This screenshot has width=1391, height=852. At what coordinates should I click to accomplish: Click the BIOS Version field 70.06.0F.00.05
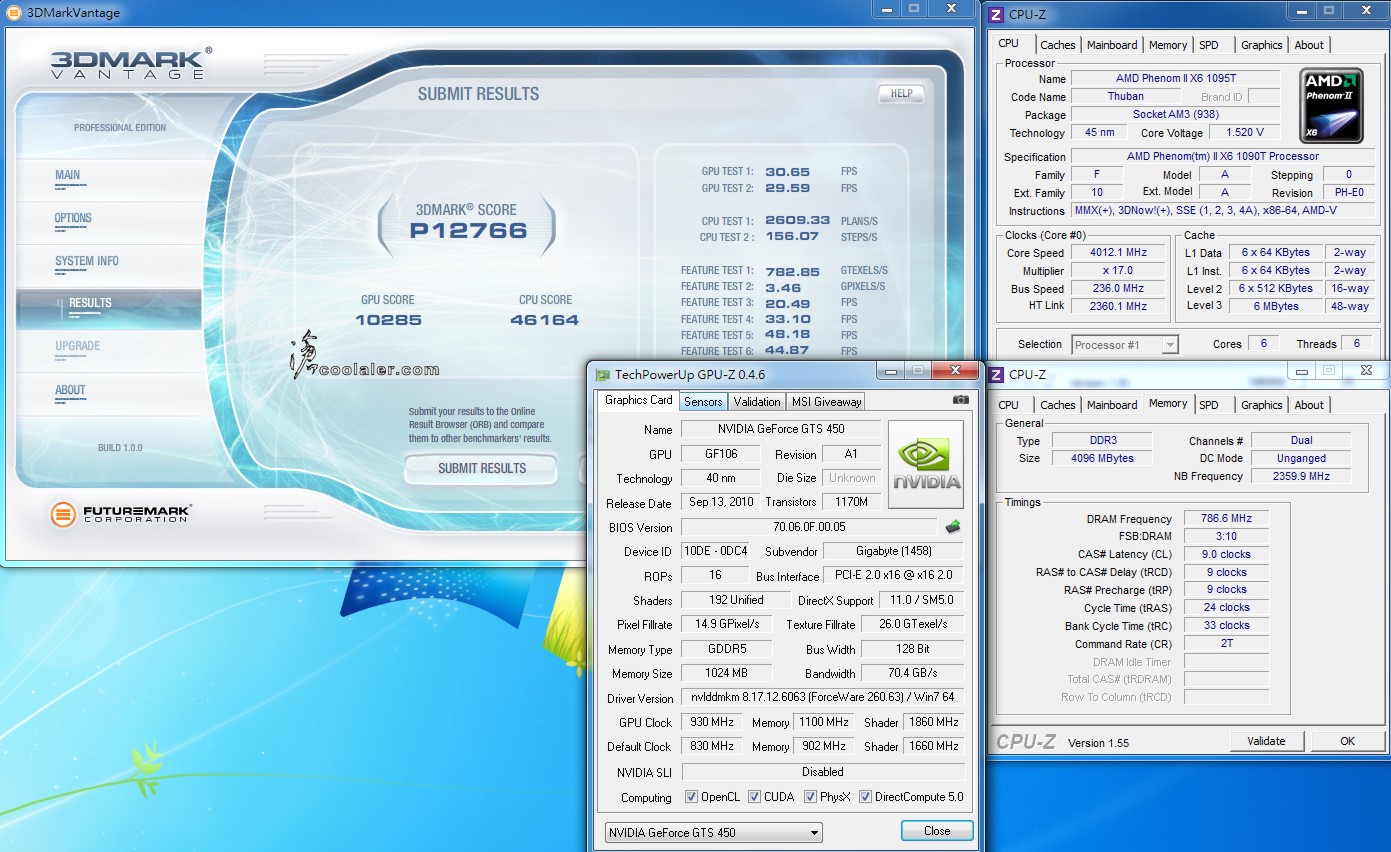[x=809, y=527]
